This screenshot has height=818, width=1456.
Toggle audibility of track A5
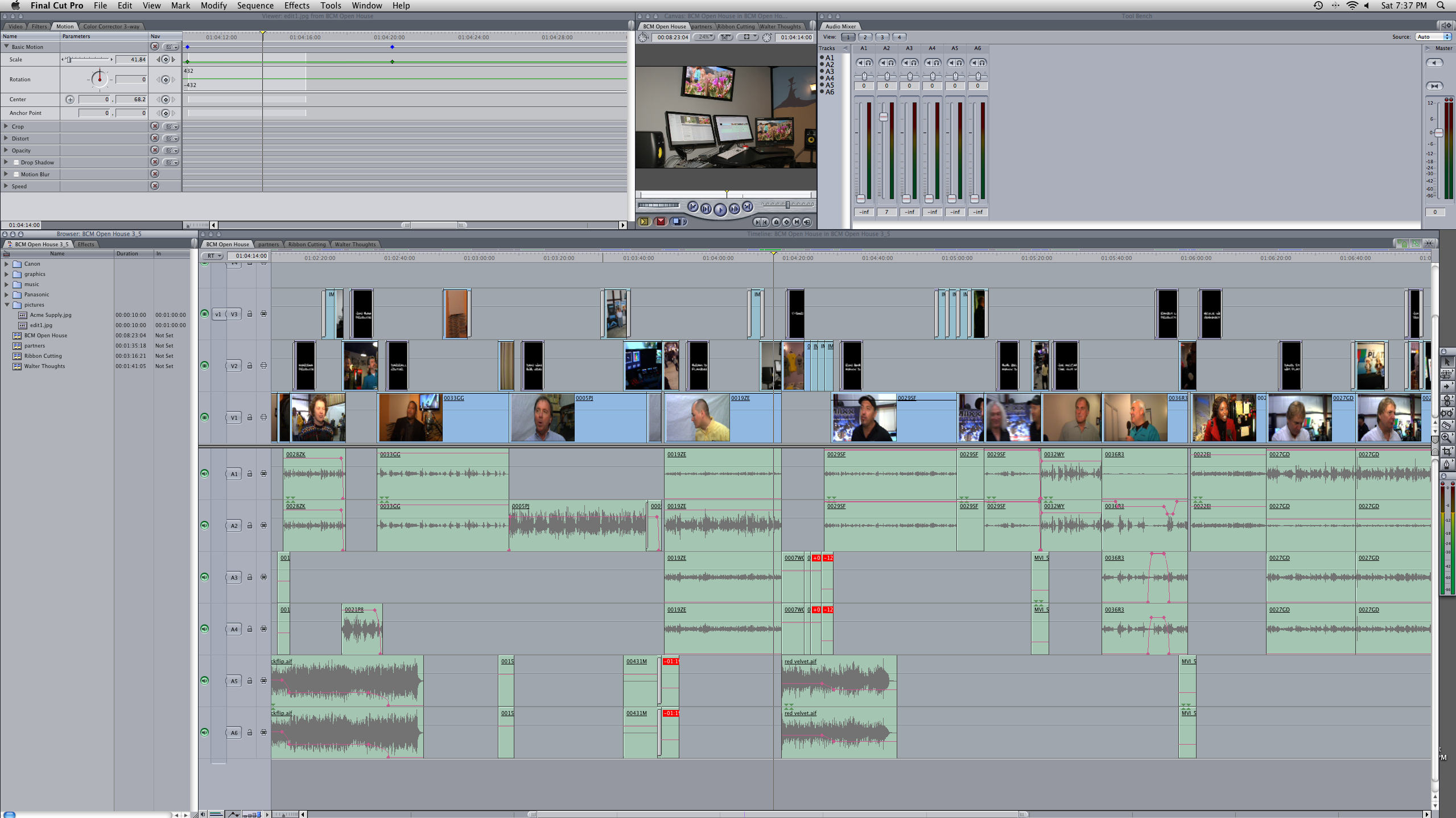pyautogui.click(x=204, y=680)
